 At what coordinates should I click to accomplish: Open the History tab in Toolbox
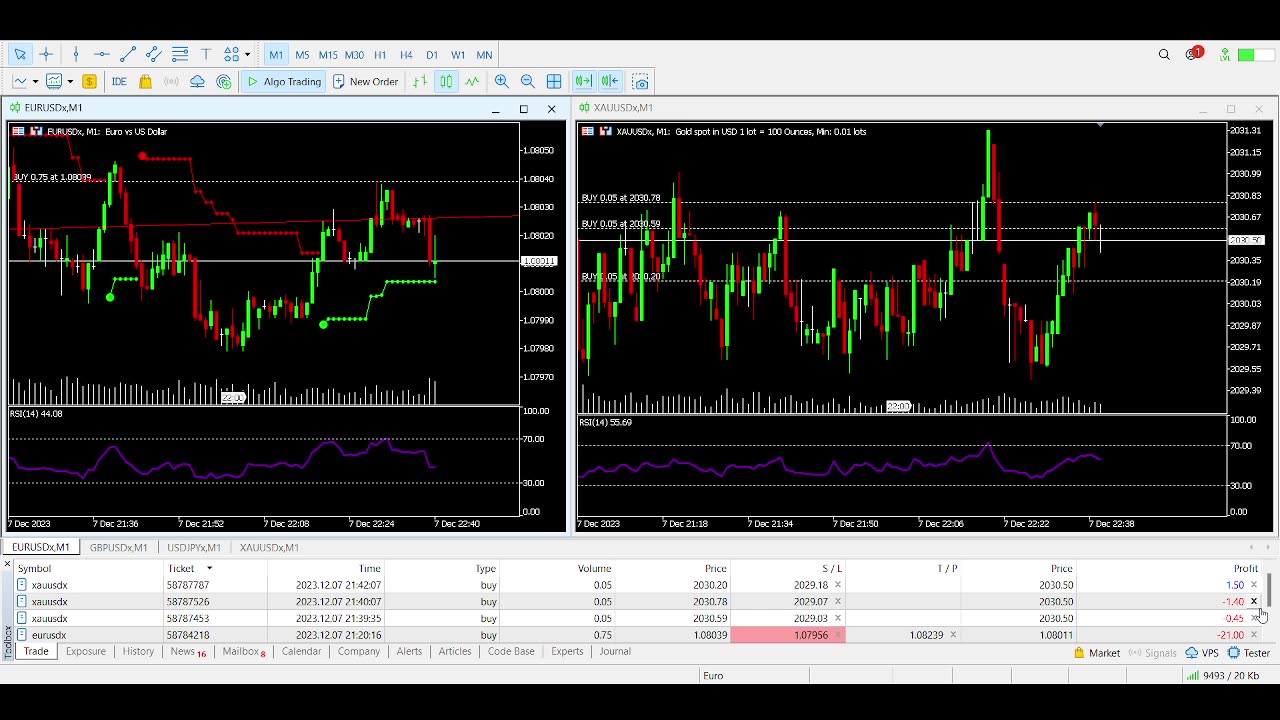(138, 651)
